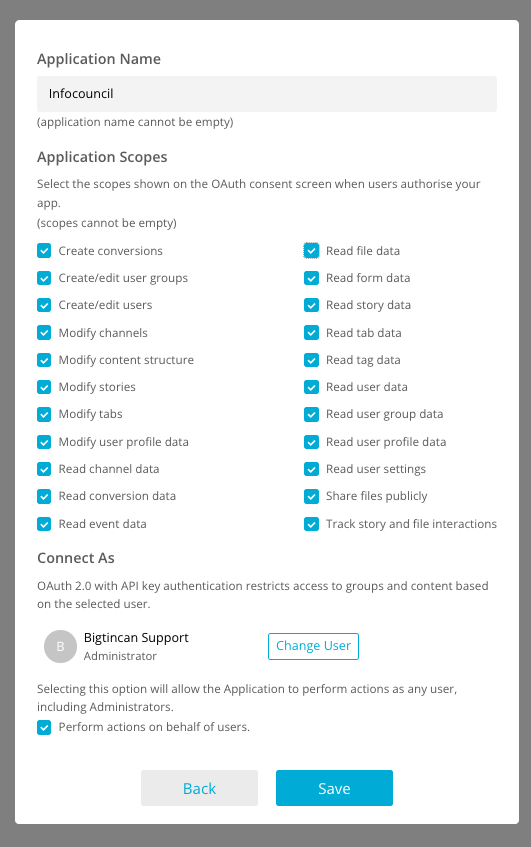
Task: Uncheck Modify content structure scope
Action: [44, 360]
